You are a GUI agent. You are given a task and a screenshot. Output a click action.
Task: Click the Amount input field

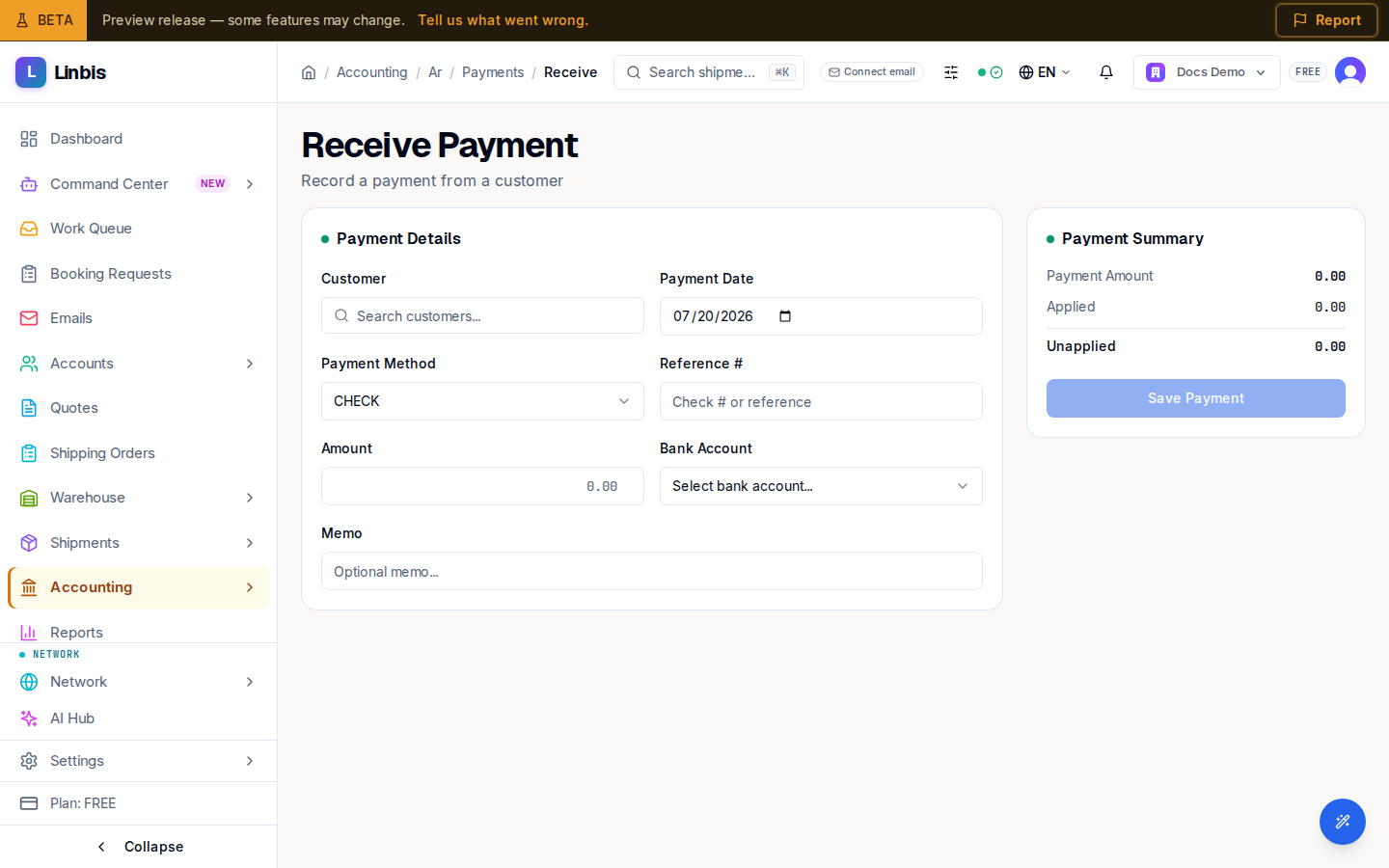point(482,486)
